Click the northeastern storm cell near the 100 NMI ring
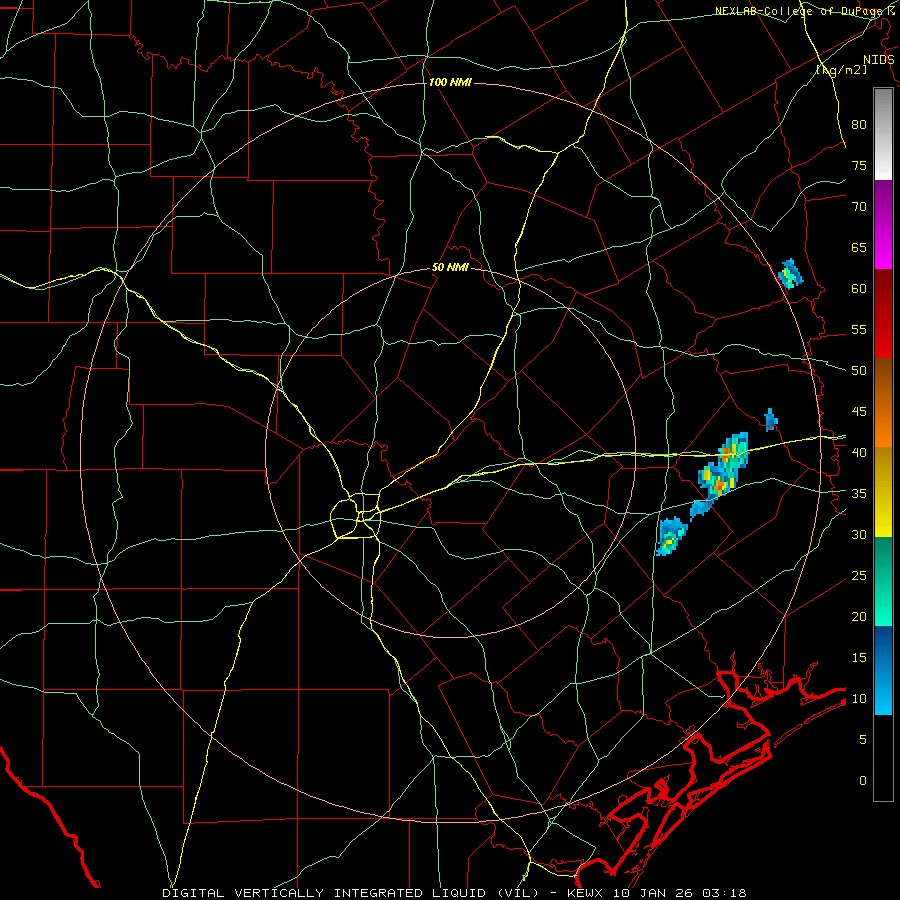The width and height of the screenshot is (900, 900). click(x=790, y=274)
